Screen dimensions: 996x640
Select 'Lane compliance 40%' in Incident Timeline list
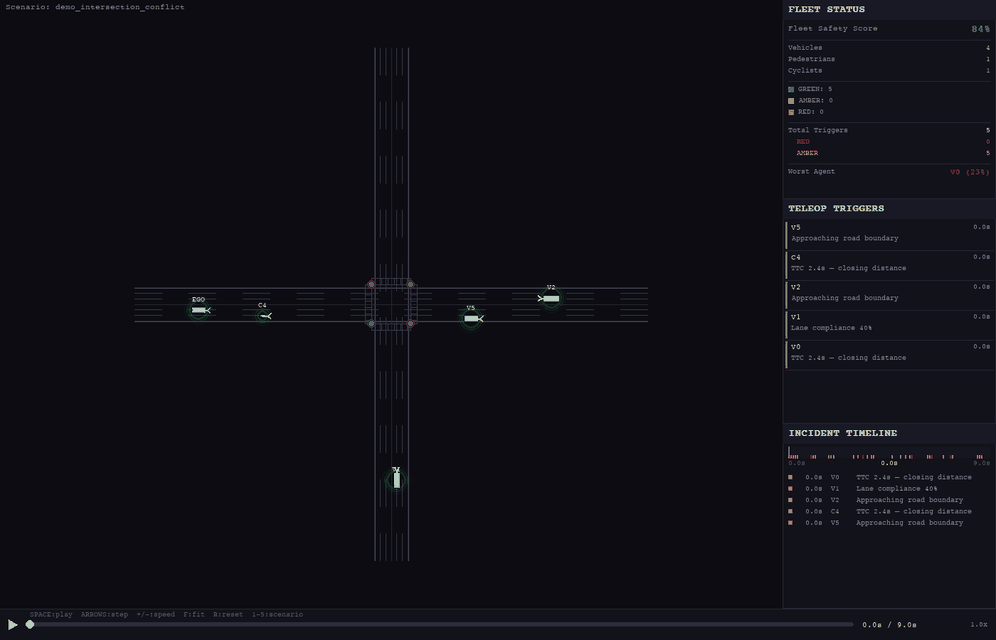[x=896, y=489]
